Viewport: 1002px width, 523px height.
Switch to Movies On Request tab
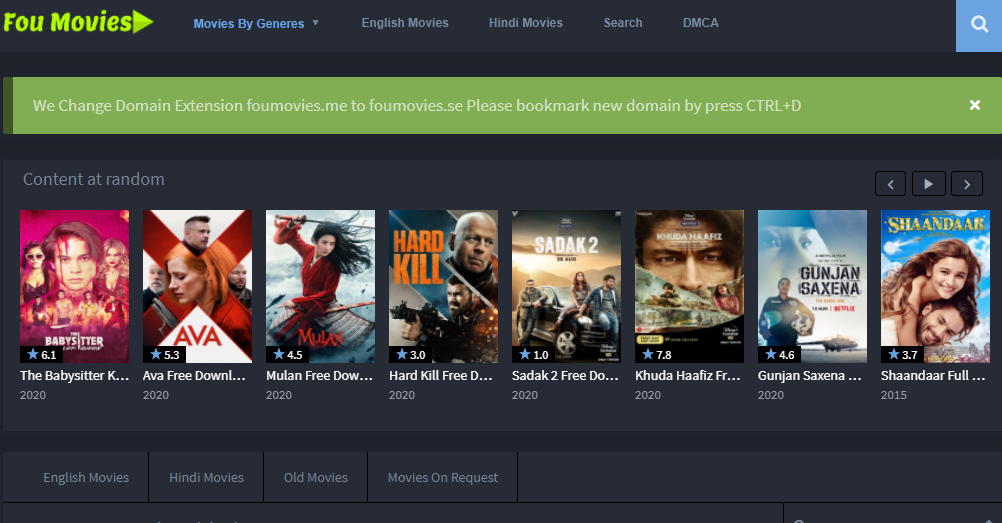pyautogui.click(x=443, y=478)
